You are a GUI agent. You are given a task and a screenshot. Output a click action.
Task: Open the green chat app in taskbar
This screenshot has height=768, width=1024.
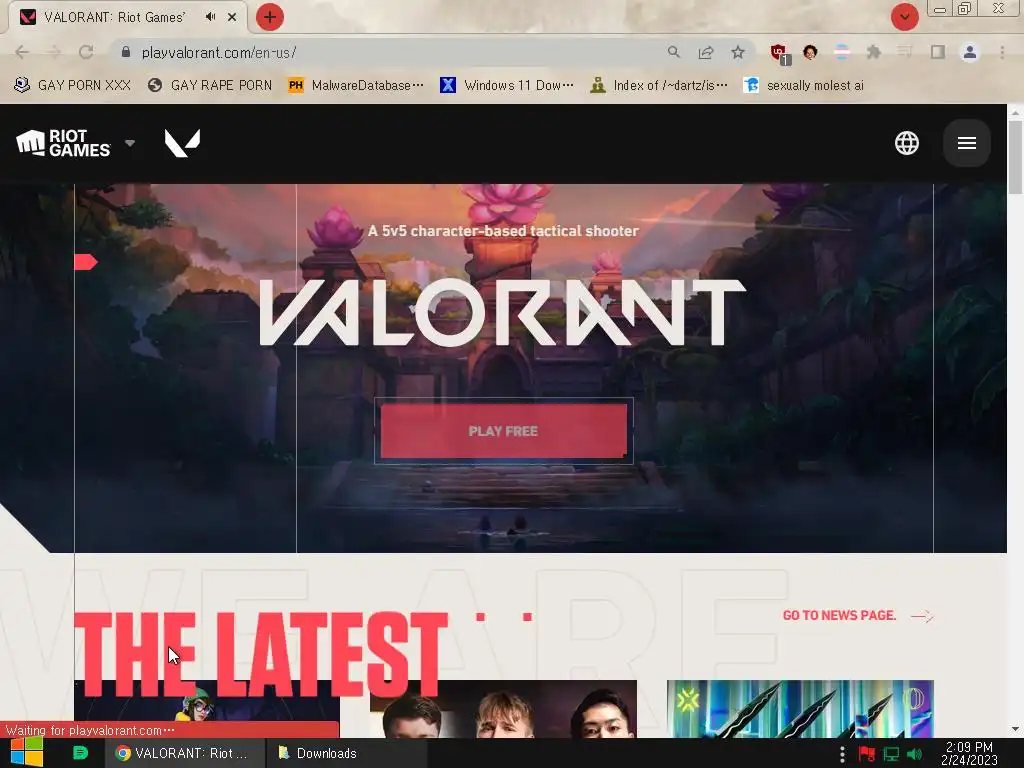[x=80, y=753]
